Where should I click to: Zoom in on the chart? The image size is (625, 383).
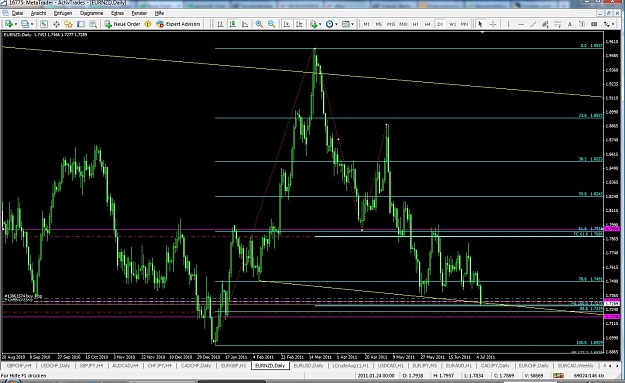[x=259, y=24]
